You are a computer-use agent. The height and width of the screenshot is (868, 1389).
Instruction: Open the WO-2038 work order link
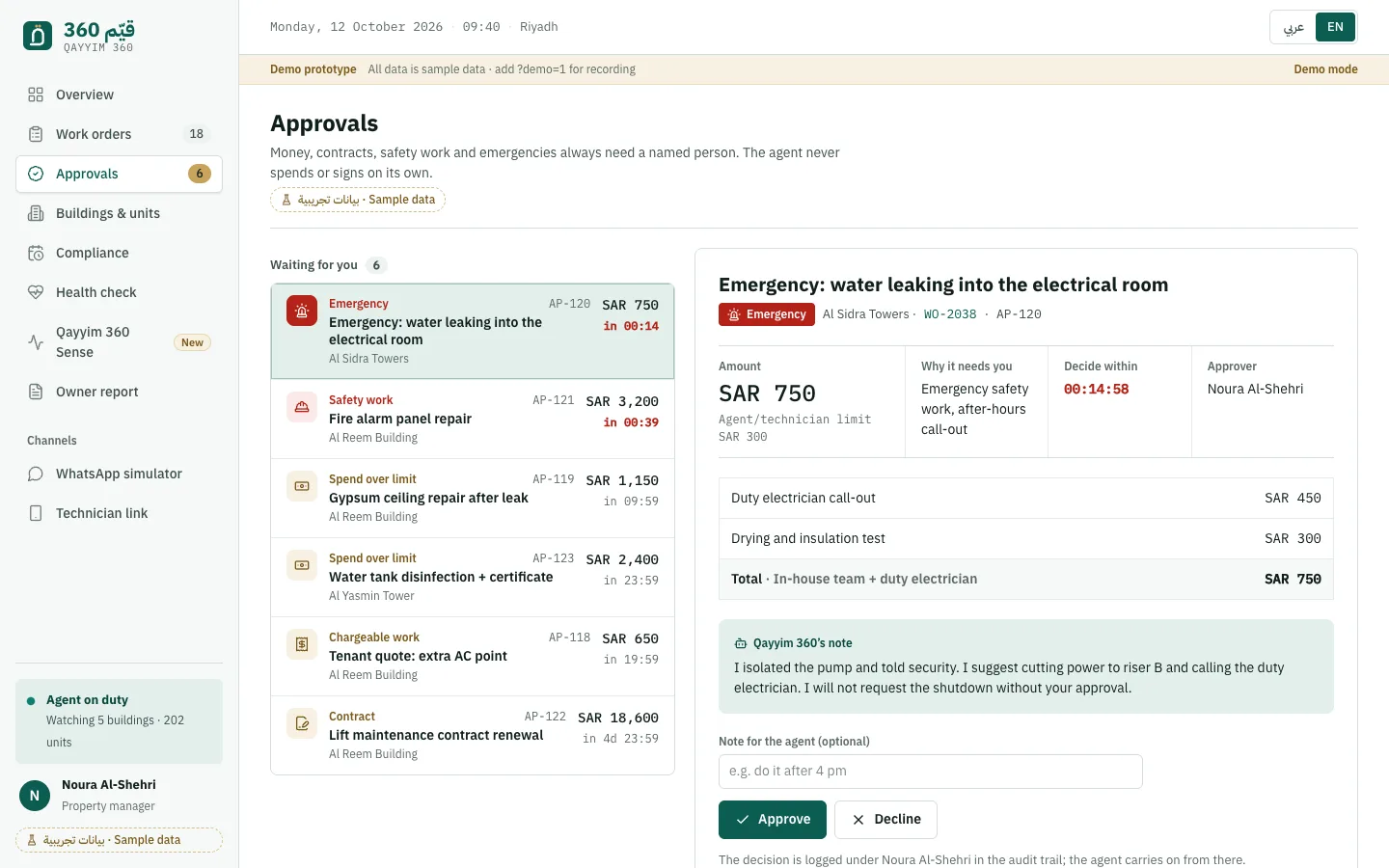(x=950, y=314)
